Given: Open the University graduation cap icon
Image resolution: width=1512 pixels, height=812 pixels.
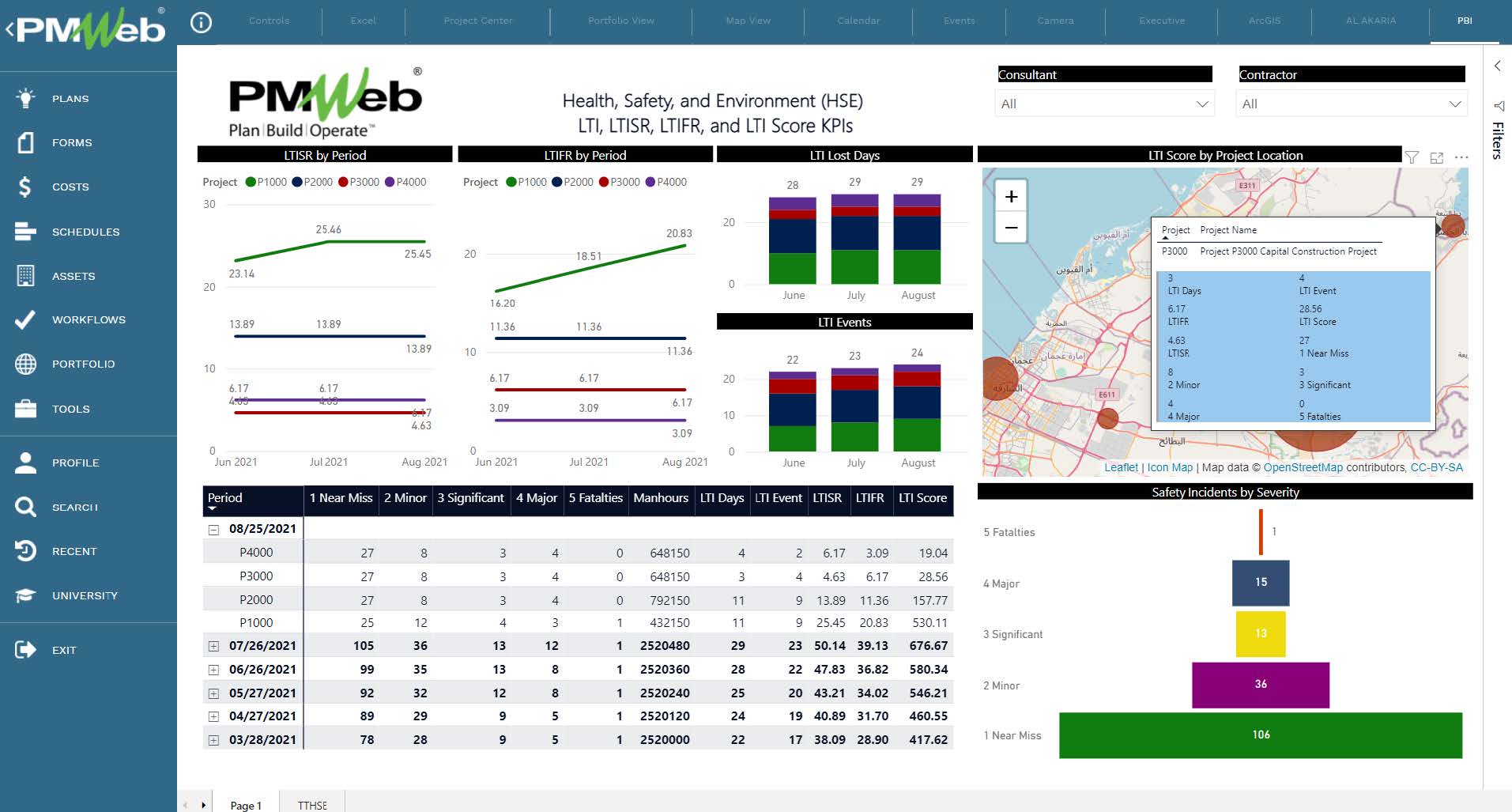Looking at the screenshot, I should pyautogui.click(x=25, y=595).
